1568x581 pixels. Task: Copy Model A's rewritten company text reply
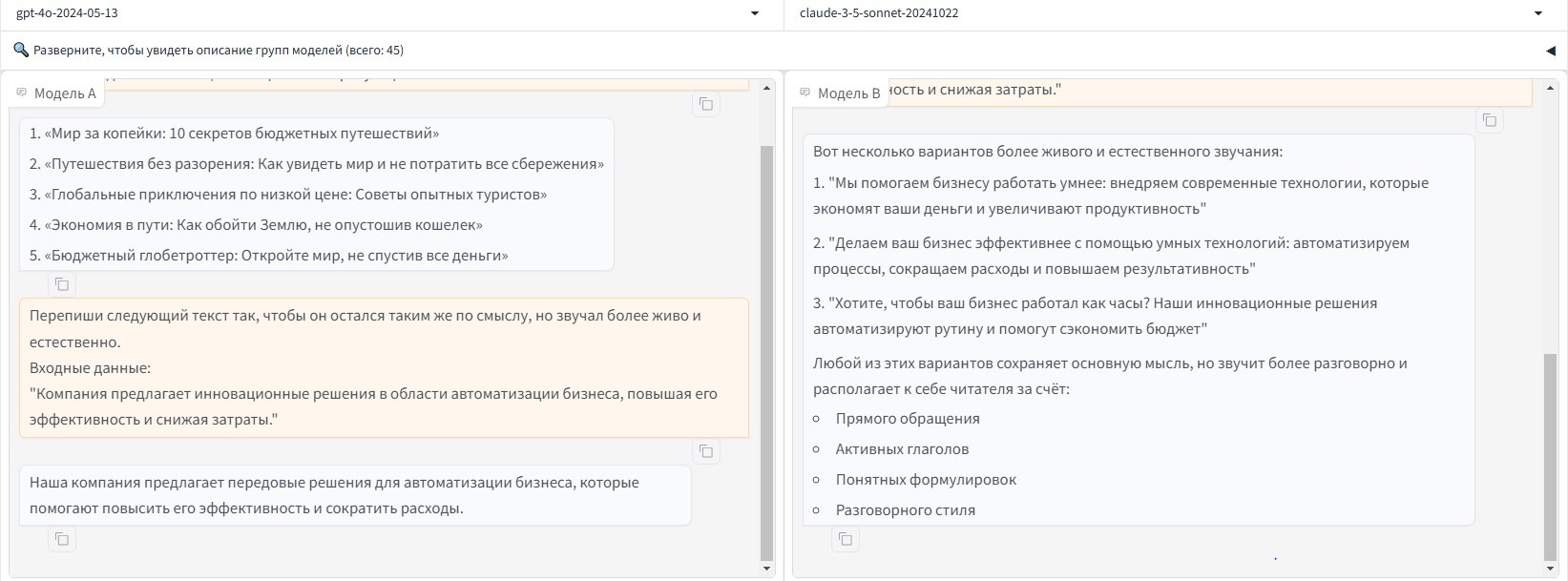tap(62, 539)
